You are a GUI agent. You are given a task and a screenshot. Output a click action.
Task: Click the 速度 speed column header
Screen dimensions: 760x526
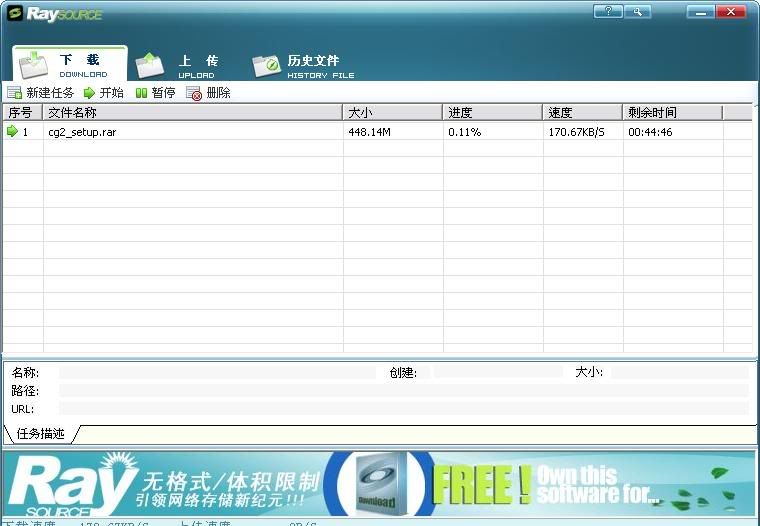pyautogui.click(x=582, y=113)
